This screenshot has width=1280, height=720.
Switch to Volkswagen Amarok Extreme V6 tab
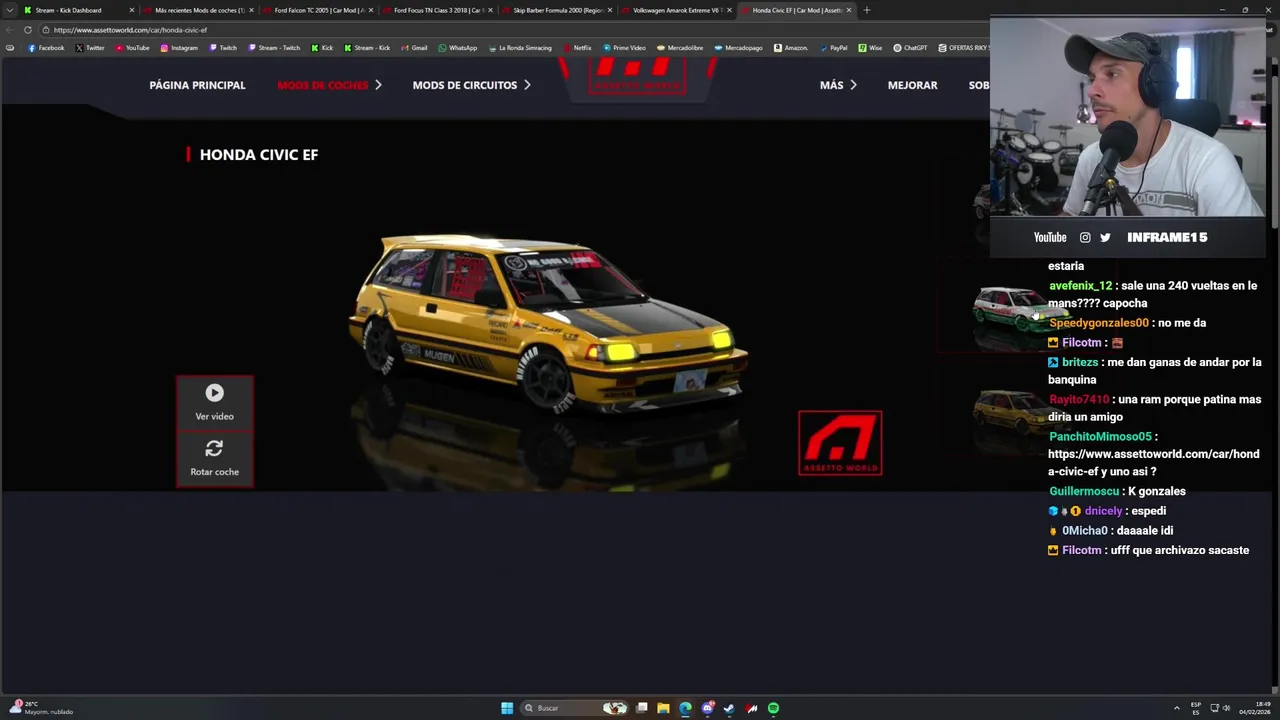(675, 10)
